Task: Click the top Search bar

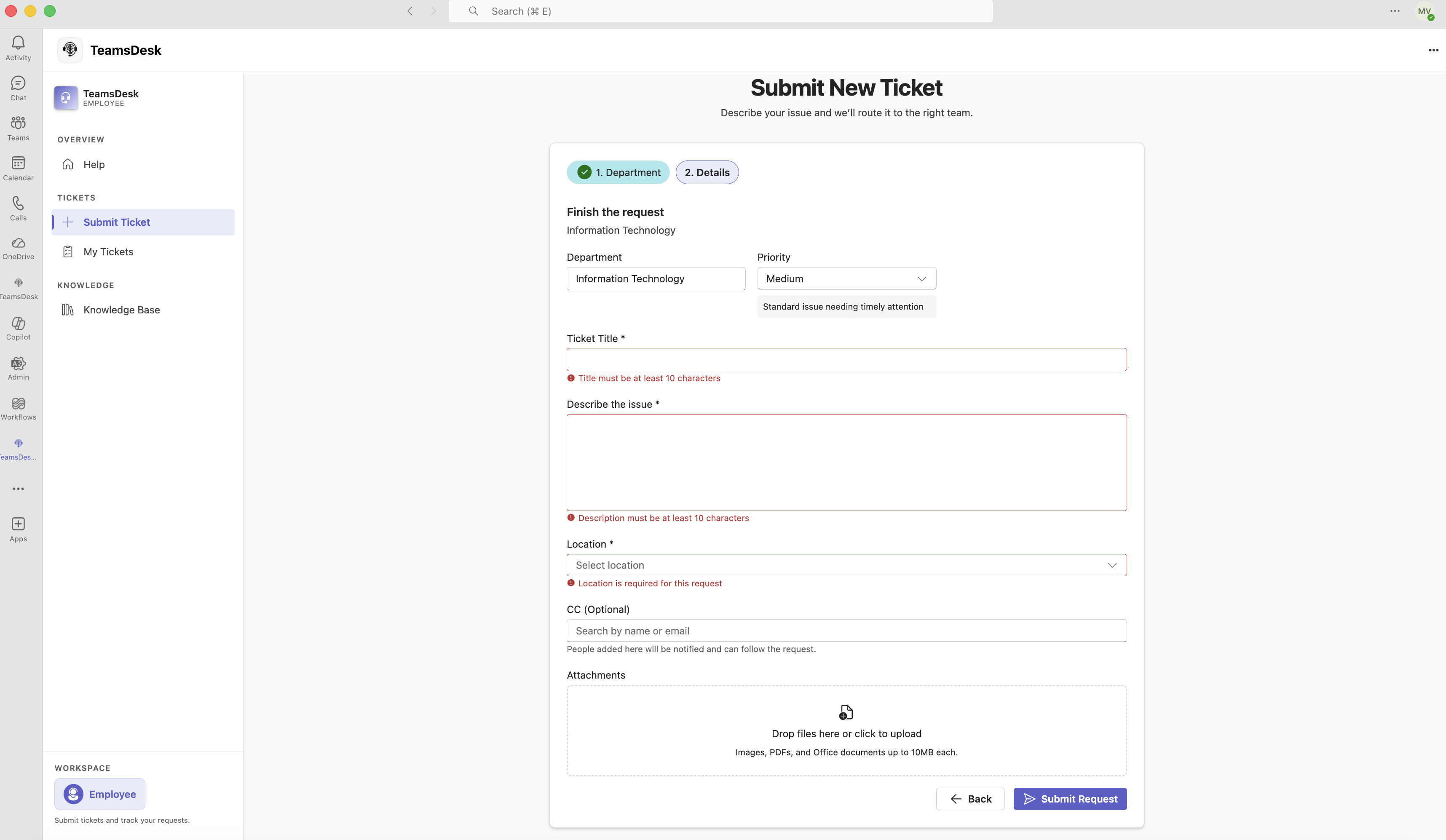Action: coord(721,11)
